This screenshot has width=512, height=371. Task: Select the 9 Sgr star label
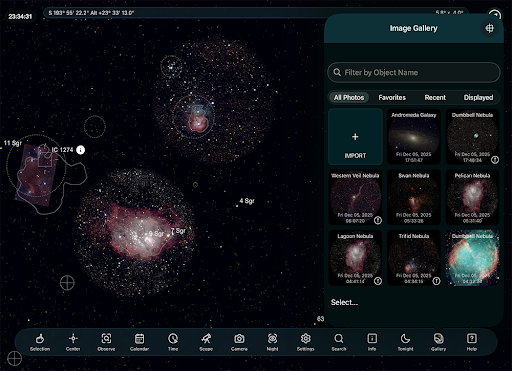coord(156,233)
